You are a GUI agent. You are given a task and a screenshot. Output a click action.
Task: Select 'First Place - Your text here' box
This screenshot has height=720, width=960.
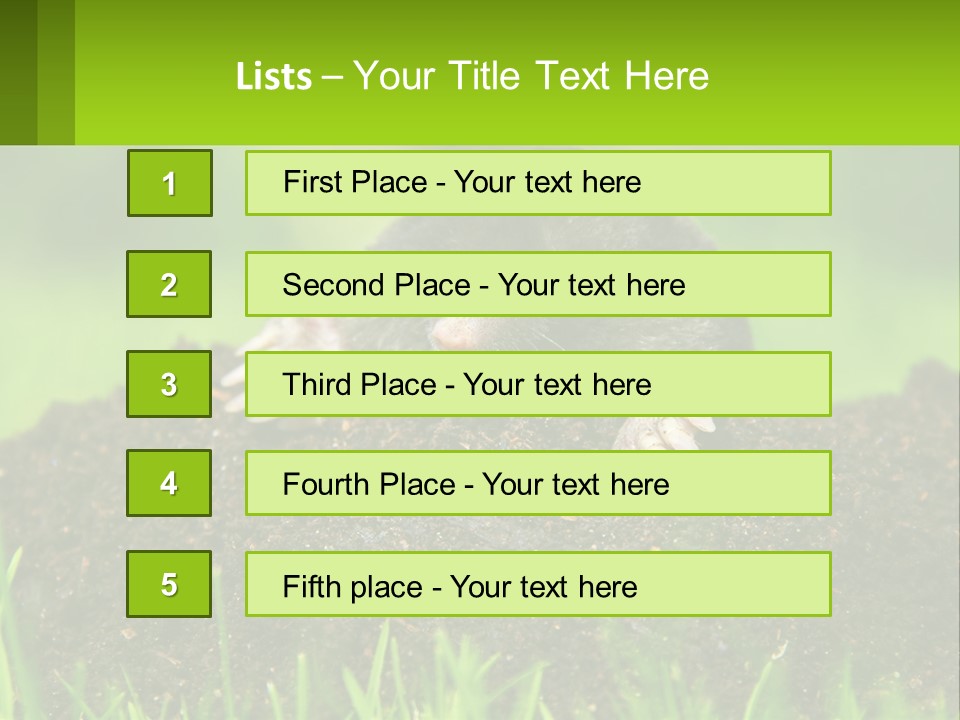tap(538, 183)
